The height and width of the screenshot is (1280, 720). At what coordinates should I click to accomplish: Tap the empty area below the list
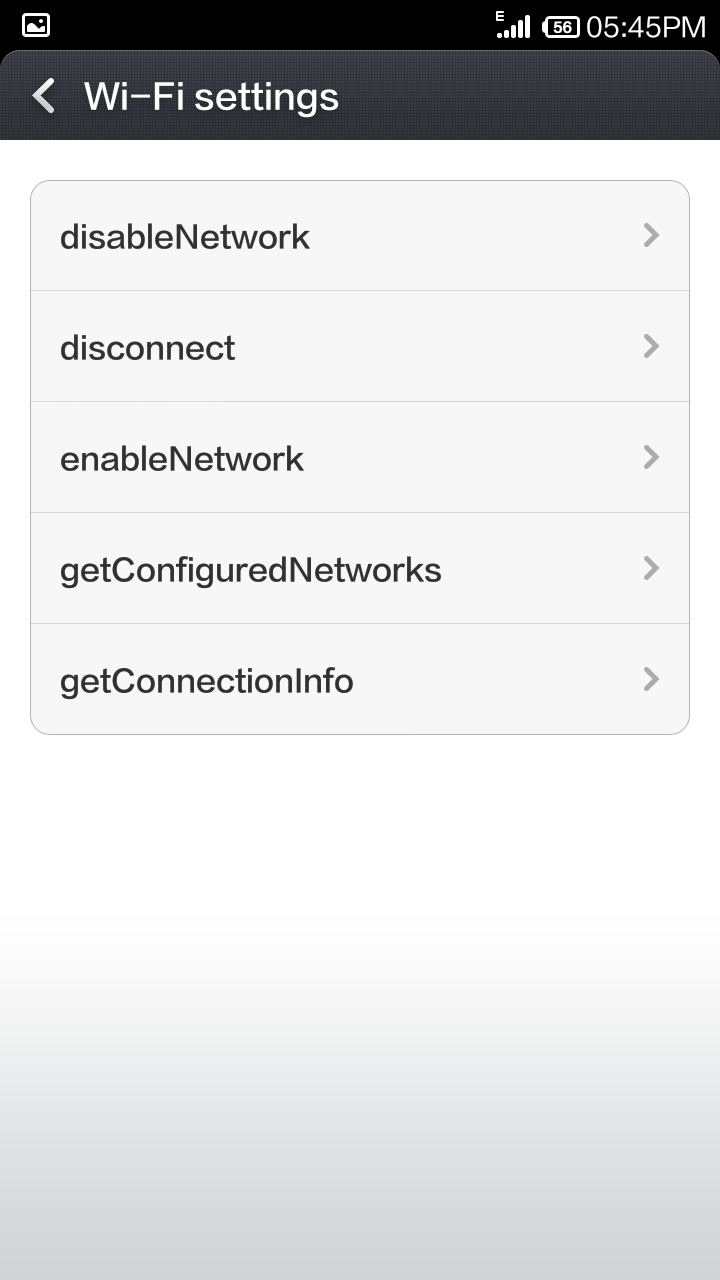click(360, 950)
